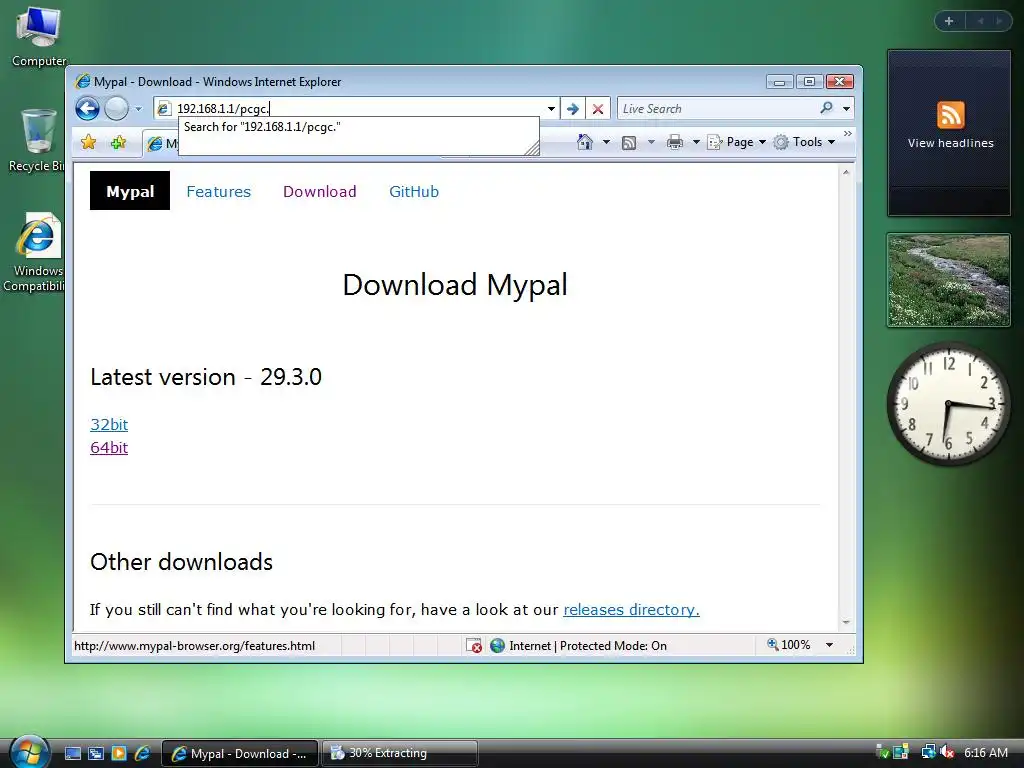Click the analog clock gadget

pos(949,404)
